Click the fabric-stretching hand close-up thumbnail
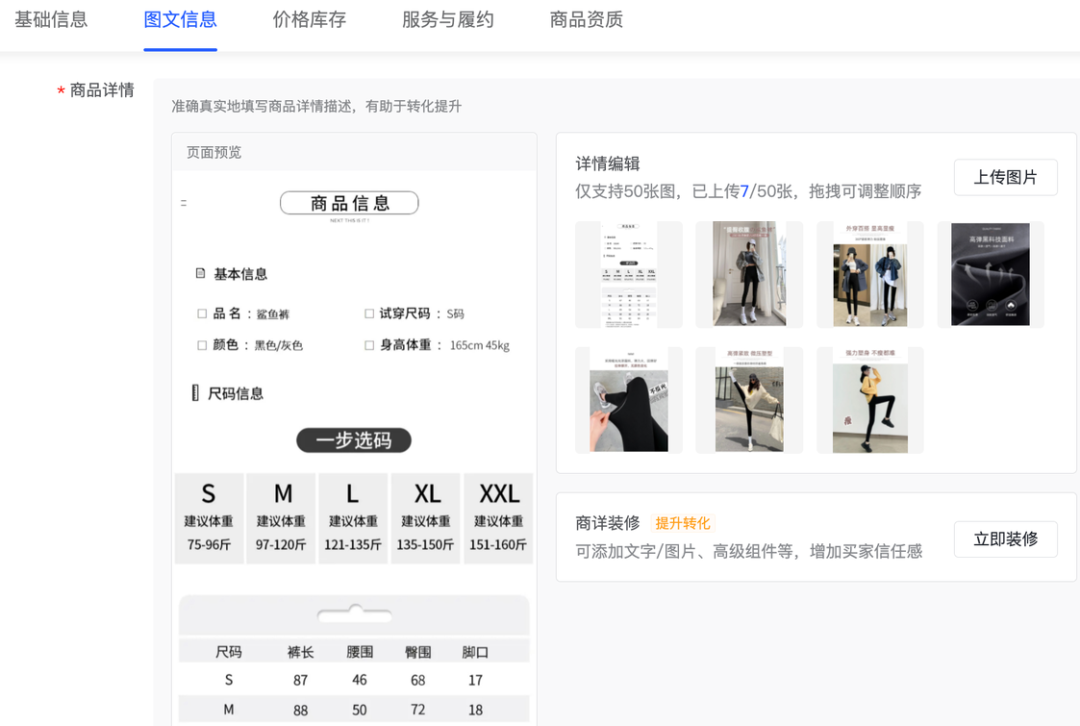 pyautogui.click(x=628, y=399)
